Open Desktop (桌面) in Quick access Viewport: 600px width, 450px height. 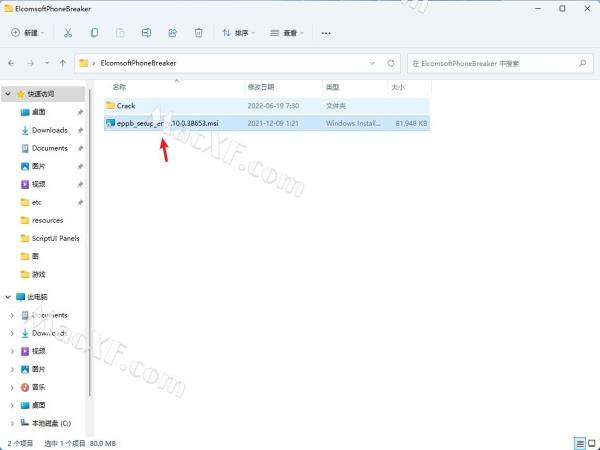[38, 112]
